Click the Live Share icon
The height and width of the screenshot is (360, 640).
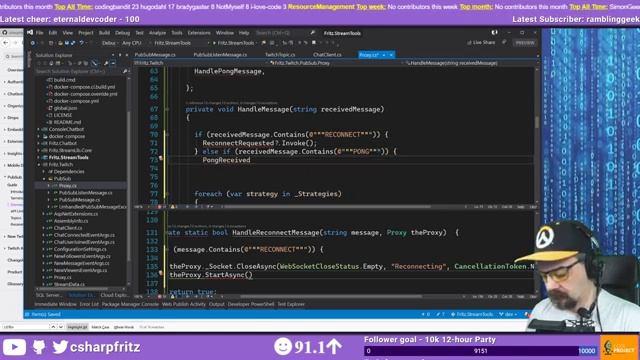pyautogui.click(x=469, y=42)
